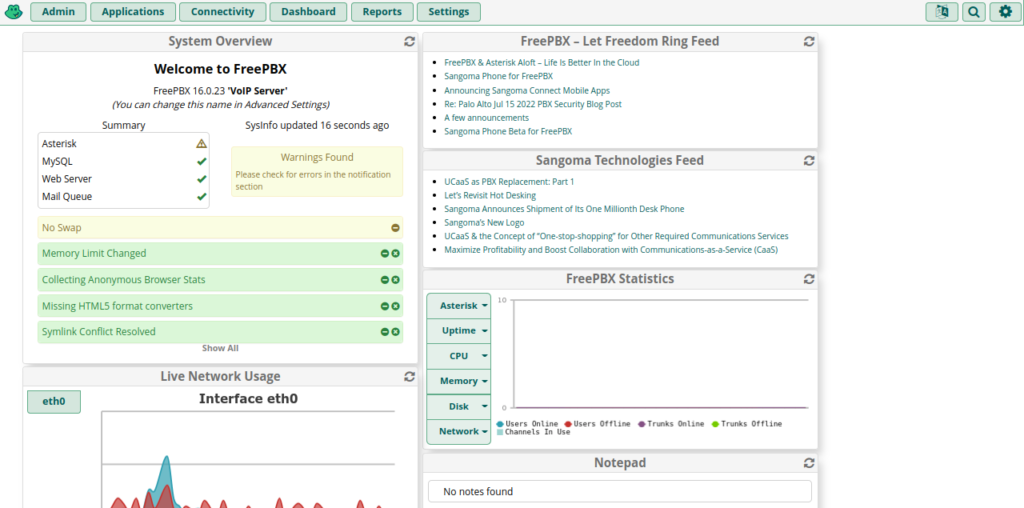The width and height of the screenshot is (1024, 508).
Task: Delete the Symlink Conflict Resolved notification
Action: 395,332
